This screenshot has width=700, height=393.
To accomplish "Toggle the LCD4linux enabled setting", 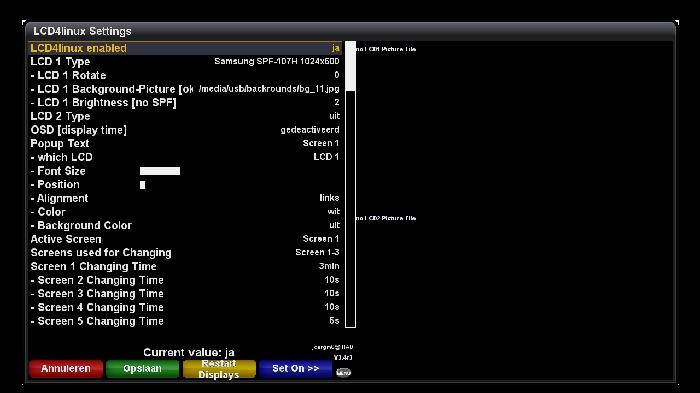I will [185, 48].
